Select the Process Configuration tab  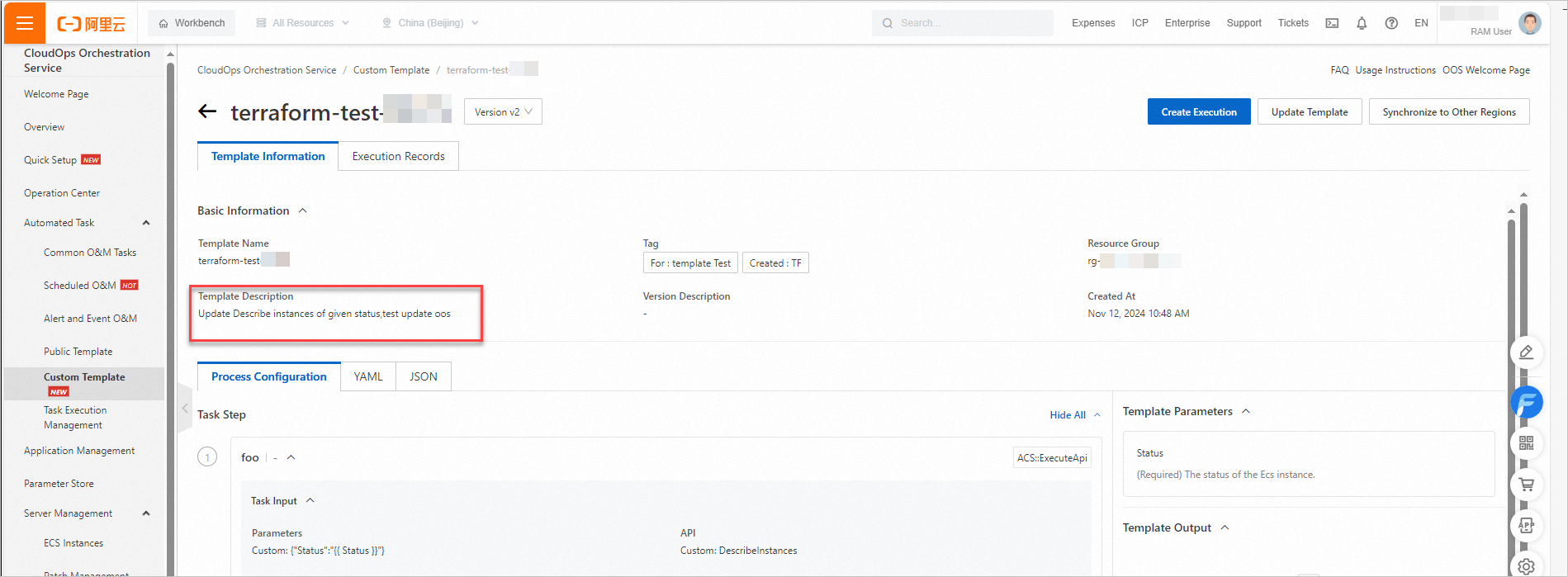click(x=269, y=376)
